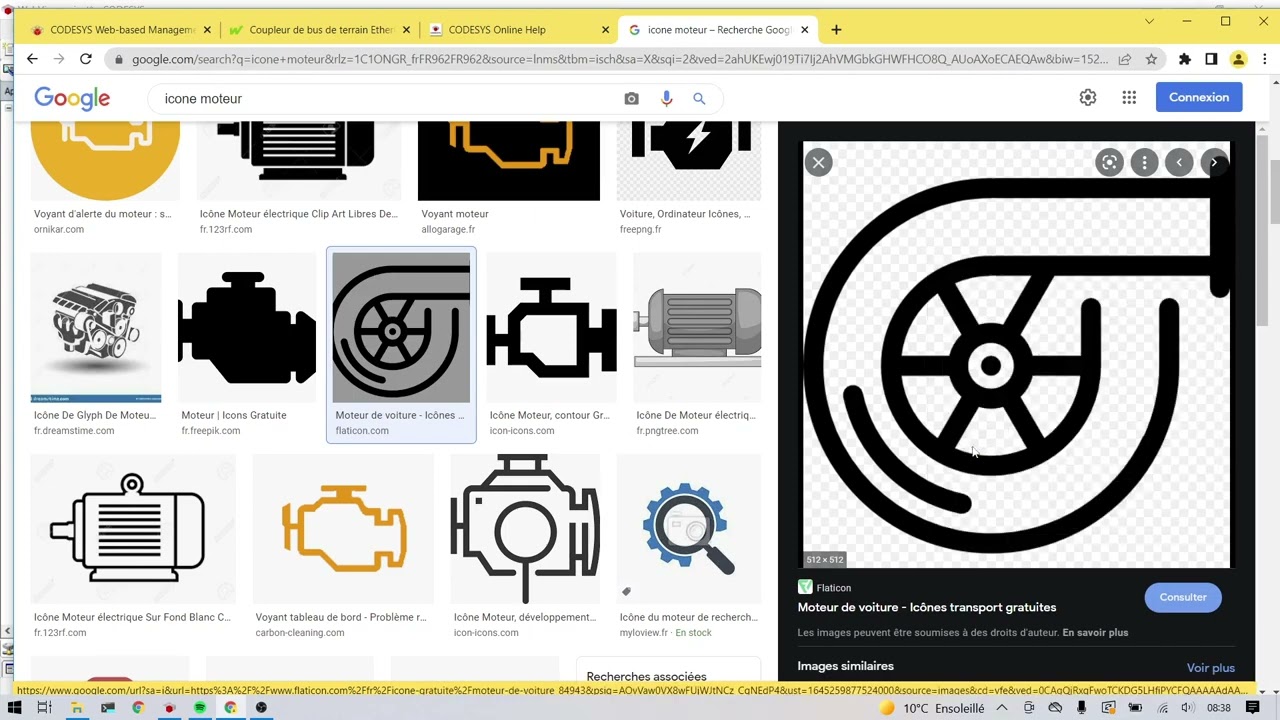The image size is (1280, 720).
Task: Open the Windows Start menu
Action: click(x=14, y=708)
